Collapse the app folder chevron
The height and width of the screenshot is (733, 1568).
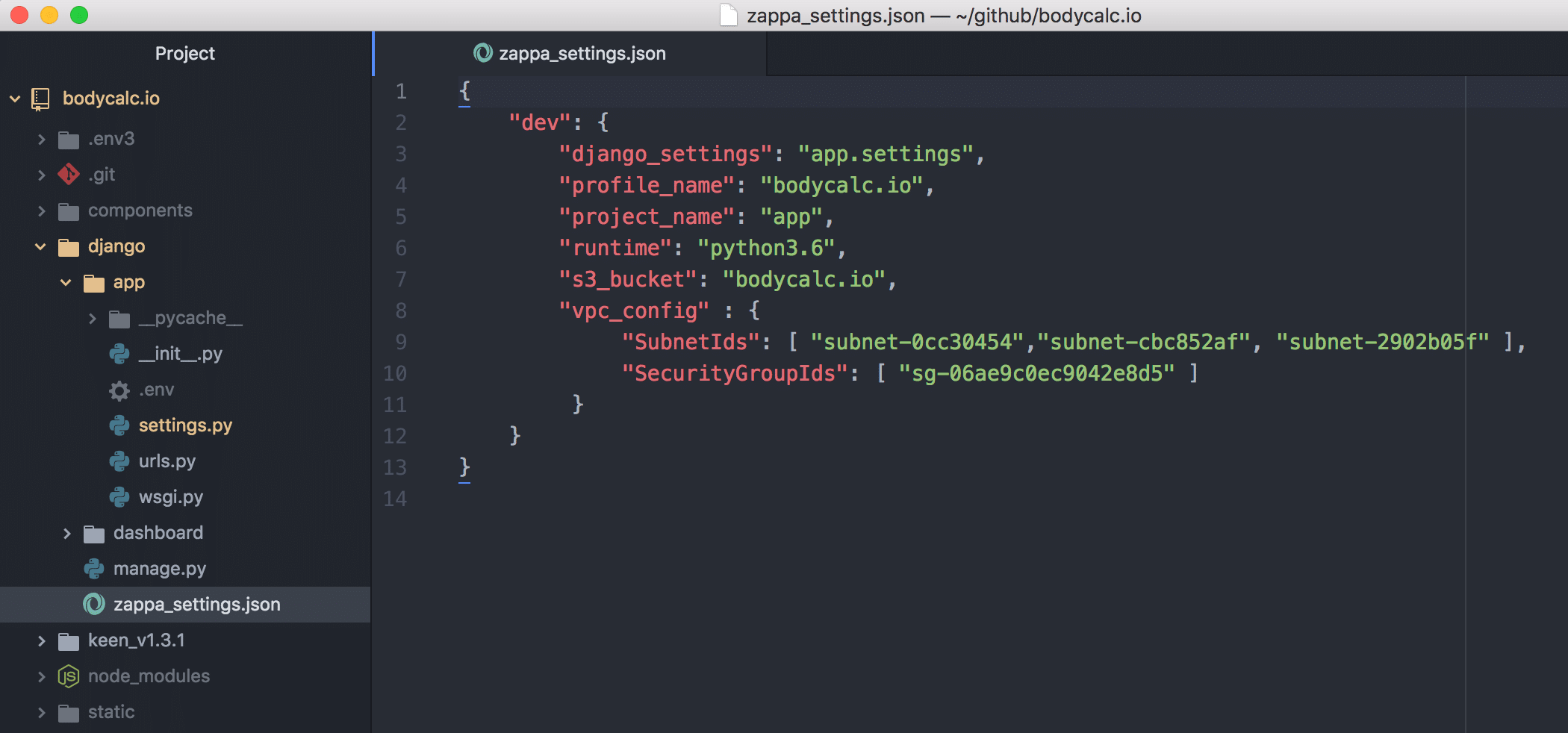(66, 282)
